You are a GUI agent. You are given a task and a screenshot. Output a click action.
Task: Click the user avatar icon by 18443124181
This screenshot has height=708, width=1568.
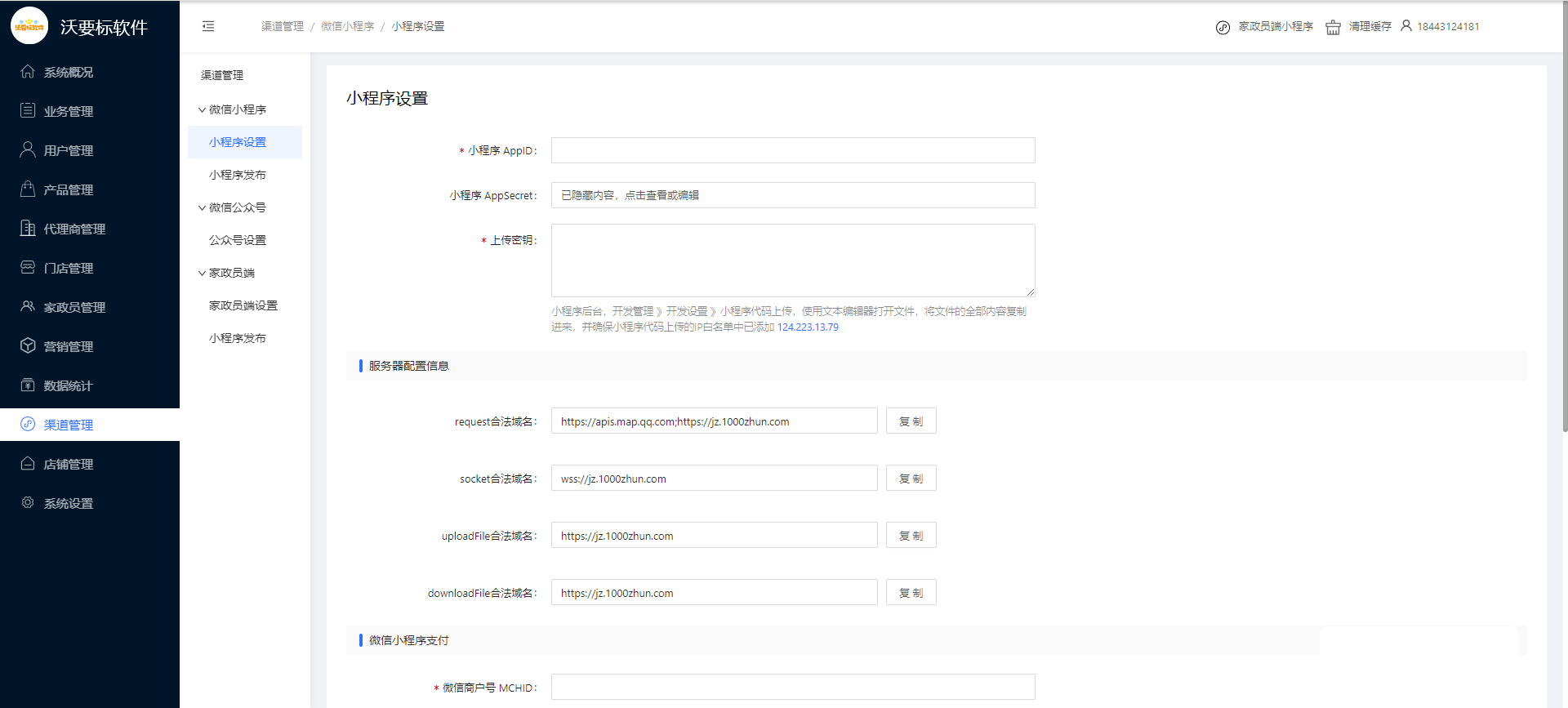[x=1406, y=26]
